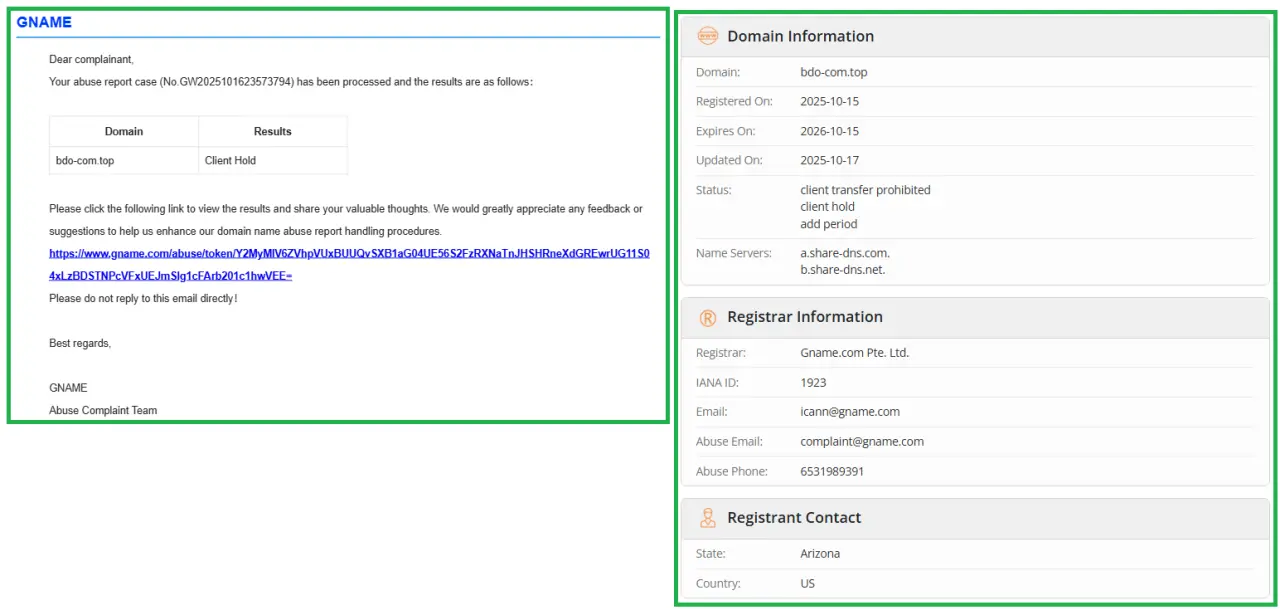
Task: Click the Expires On field label
Action: click(x=726, y=131)
